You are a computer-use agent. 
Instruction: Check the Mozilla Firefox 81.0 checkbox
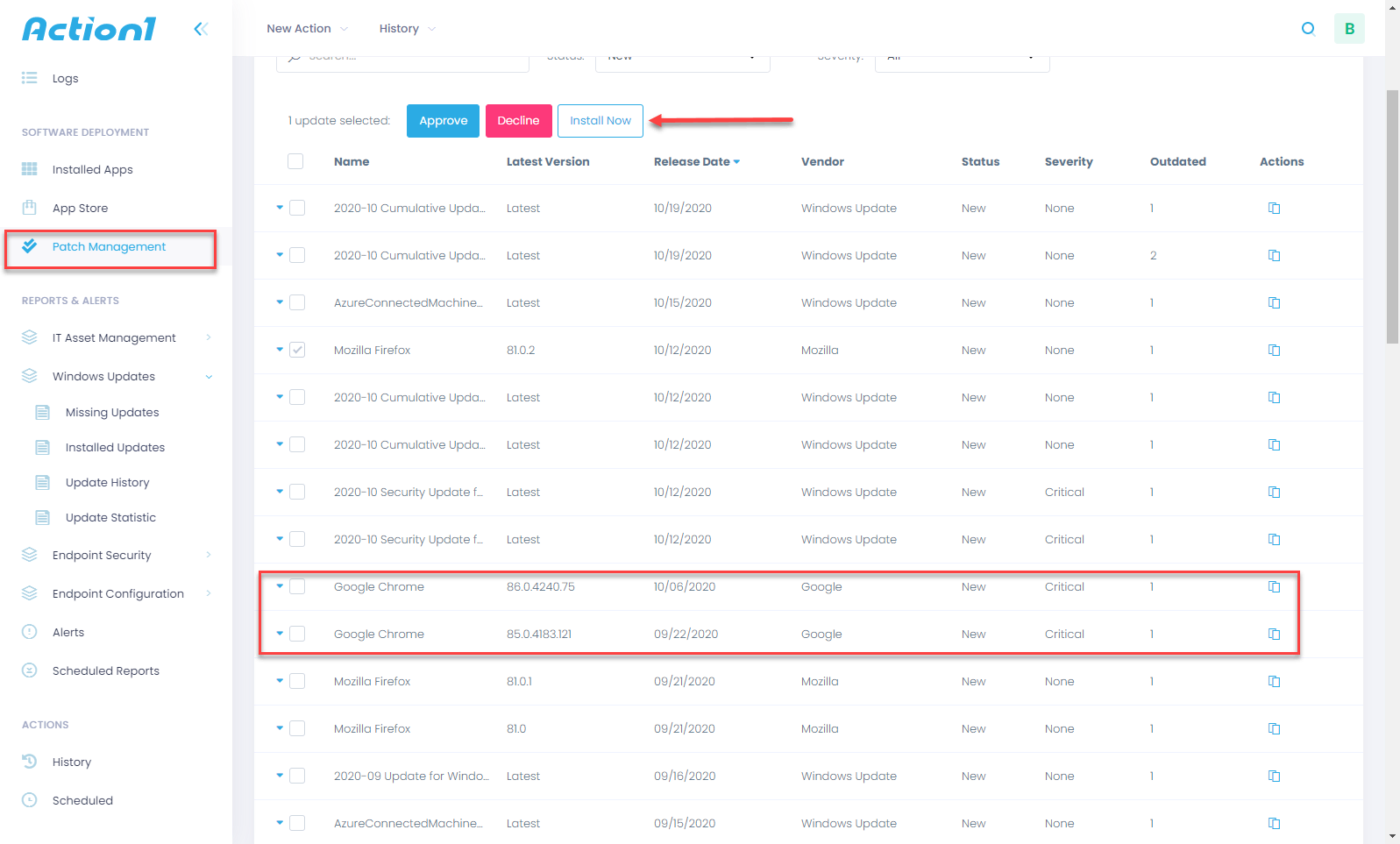pos(297,728)
